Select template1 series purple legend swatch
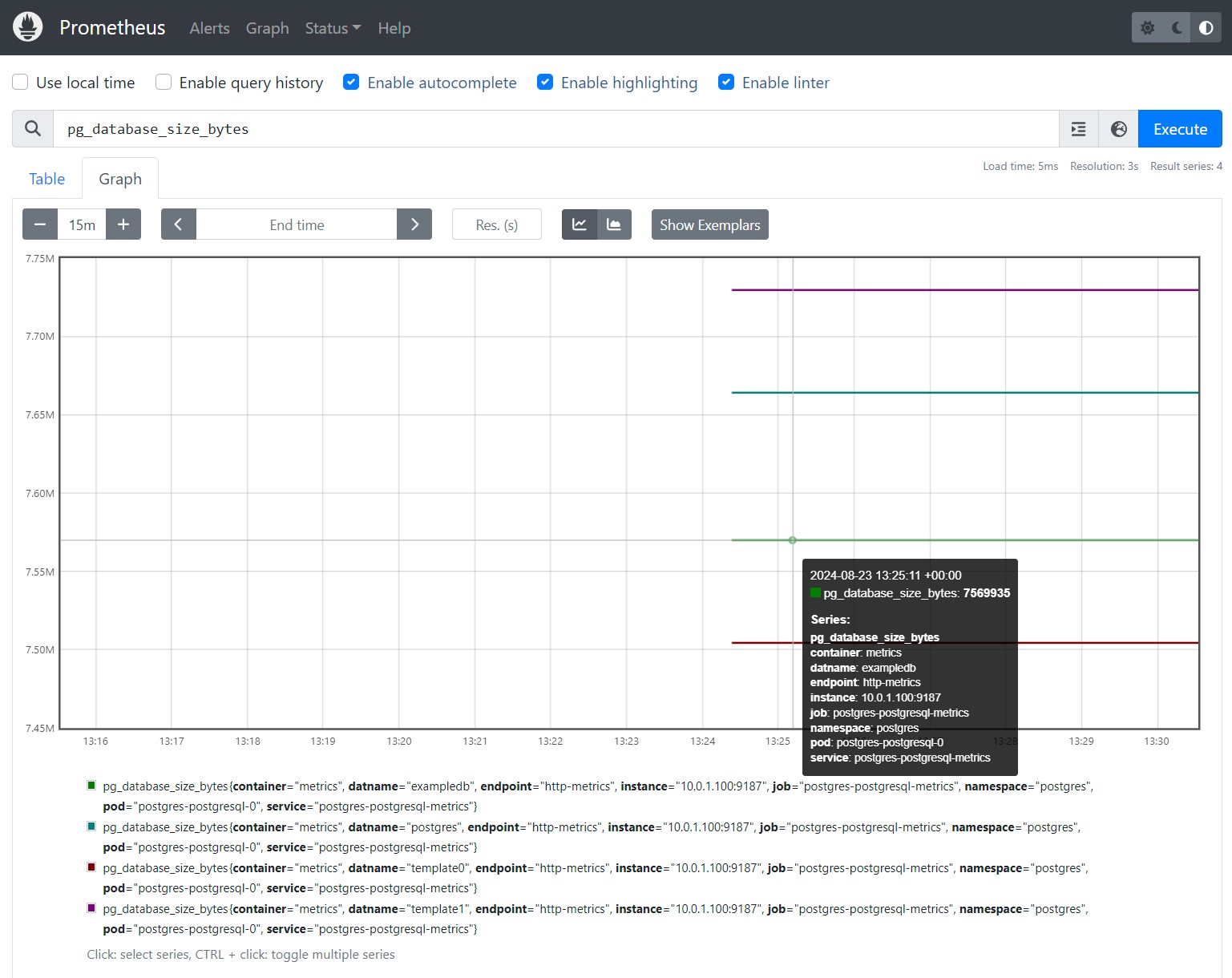The image size is (1232, 978). [91, 908]
